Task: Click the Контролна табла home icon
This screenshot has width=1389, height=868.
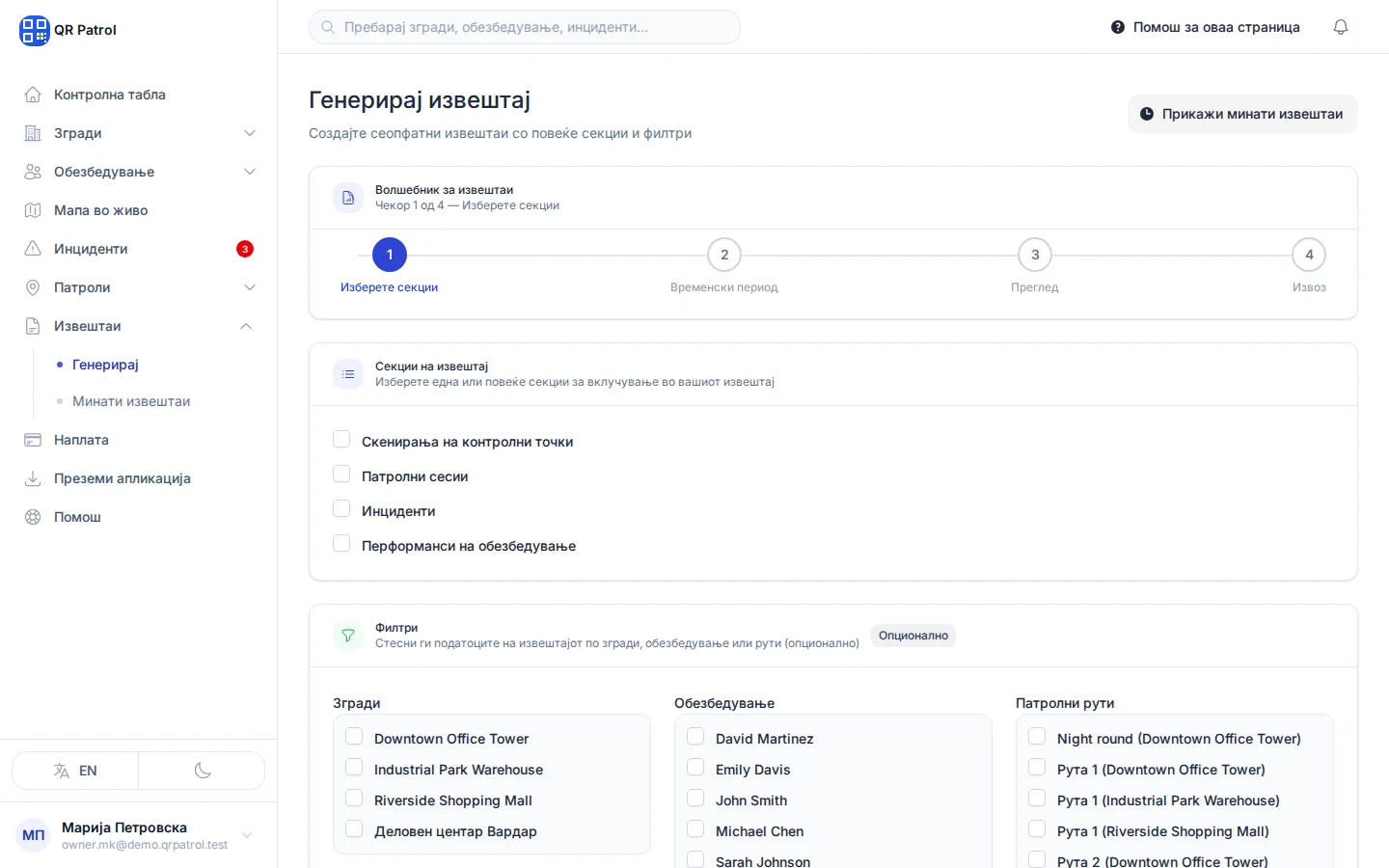Action: tap(33, 95)
